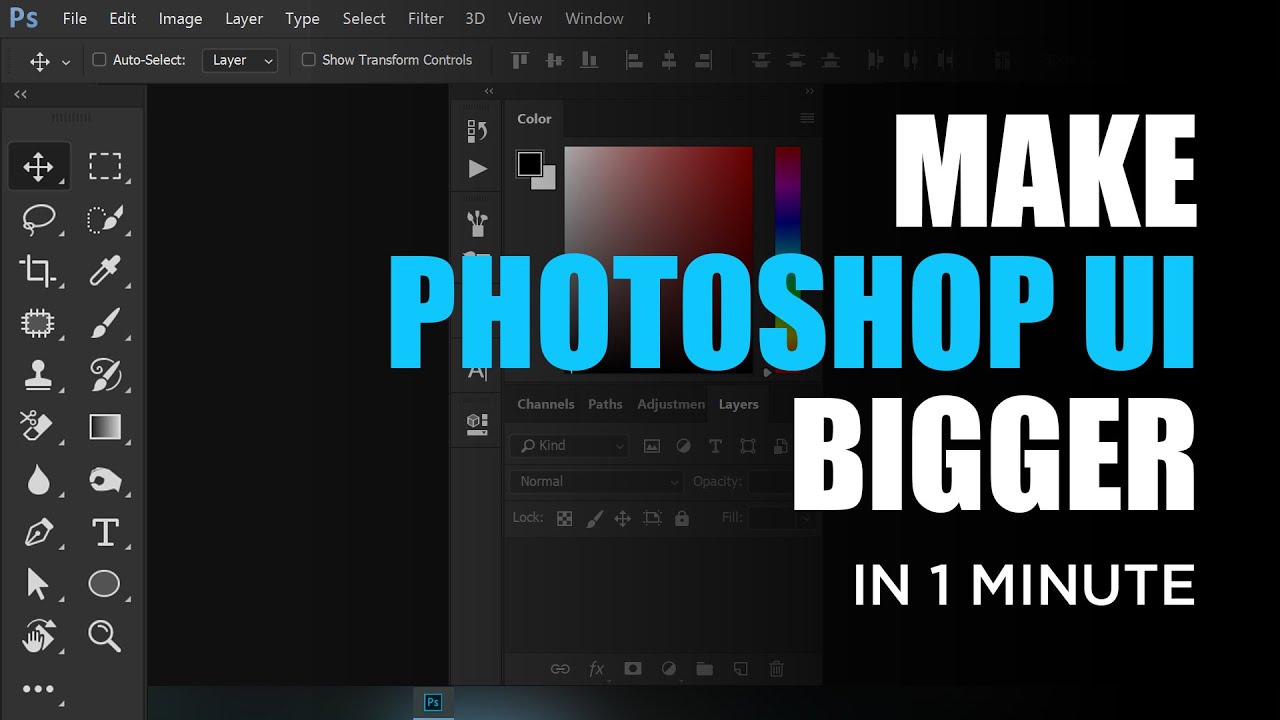Viewport: 1280px width, 720px height.
Task: Select the Rectangular Marquee tool
Action: (105, 166)
